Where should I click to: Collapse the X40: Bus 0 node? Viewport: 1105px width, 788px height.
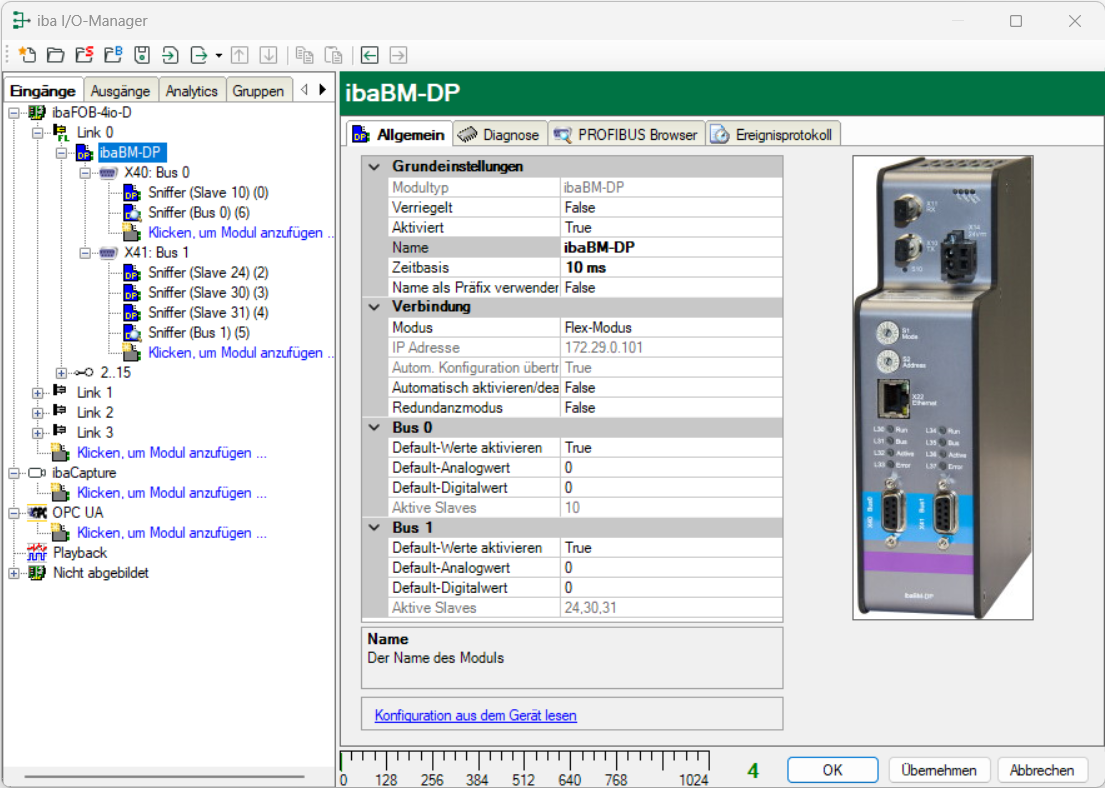[85, 172]
